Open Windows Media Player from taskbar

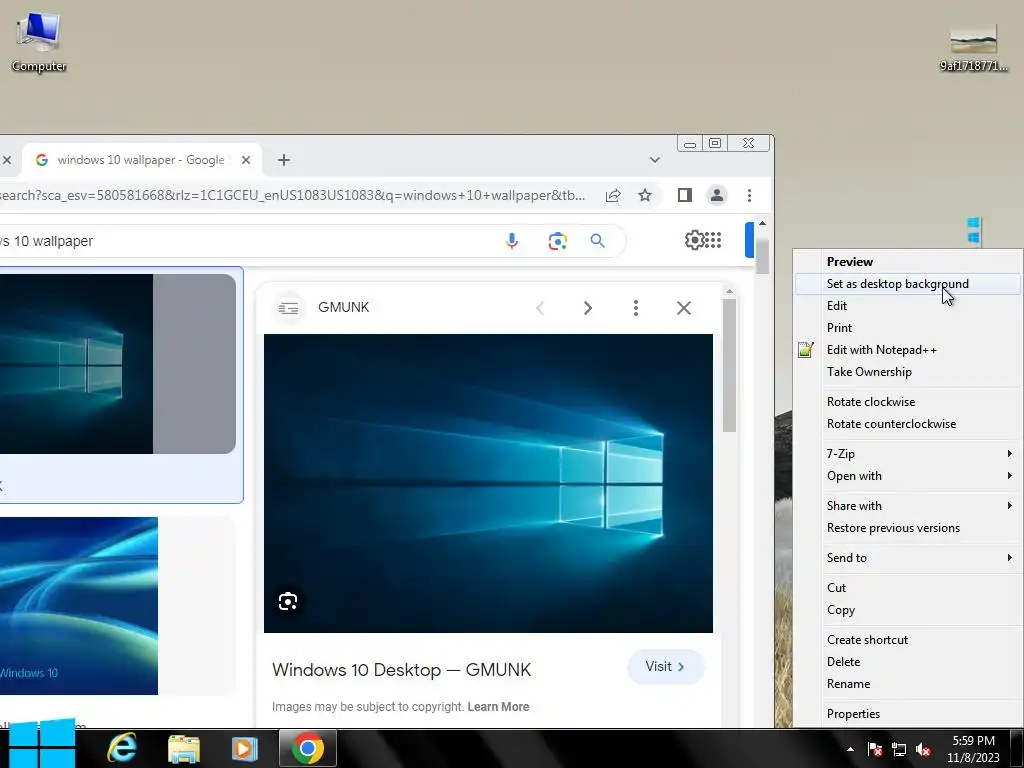(245, 748)
